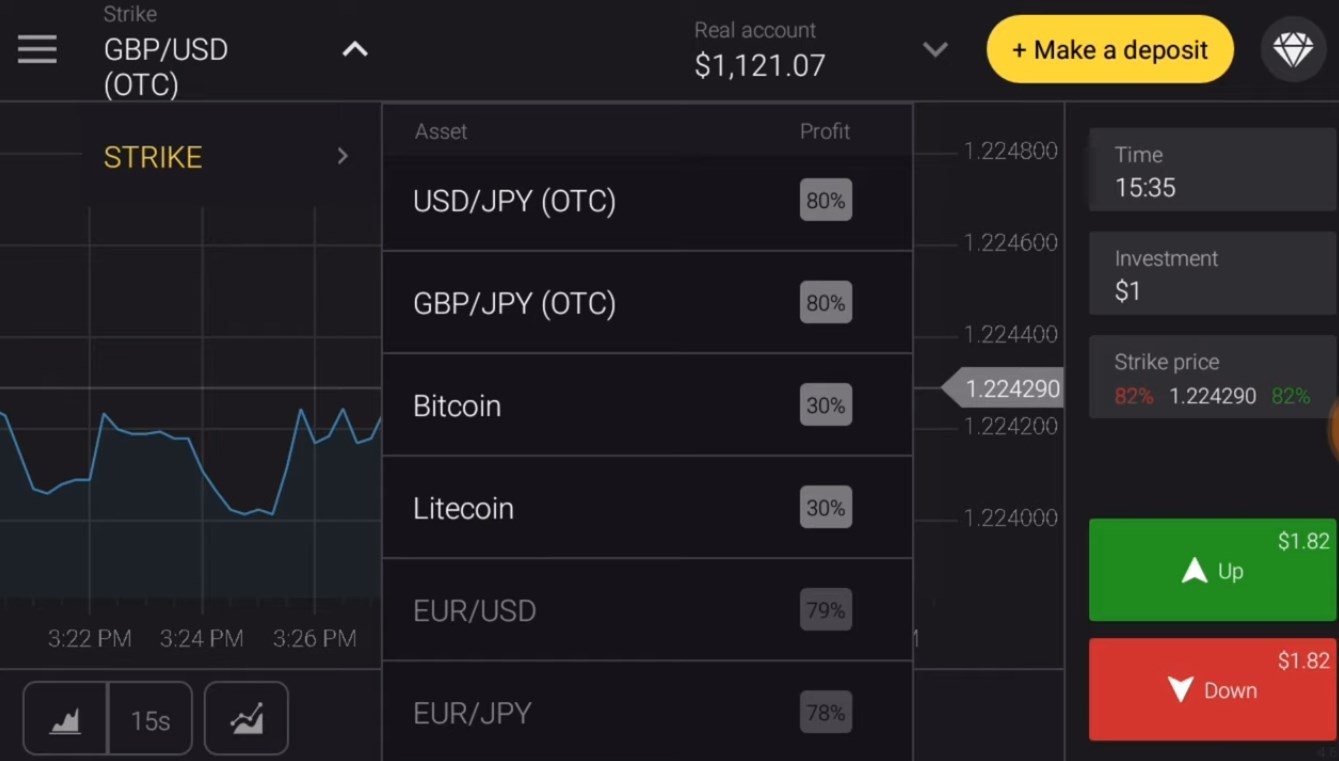Choose Bitcoin from the asset list

tap(647, 405)
